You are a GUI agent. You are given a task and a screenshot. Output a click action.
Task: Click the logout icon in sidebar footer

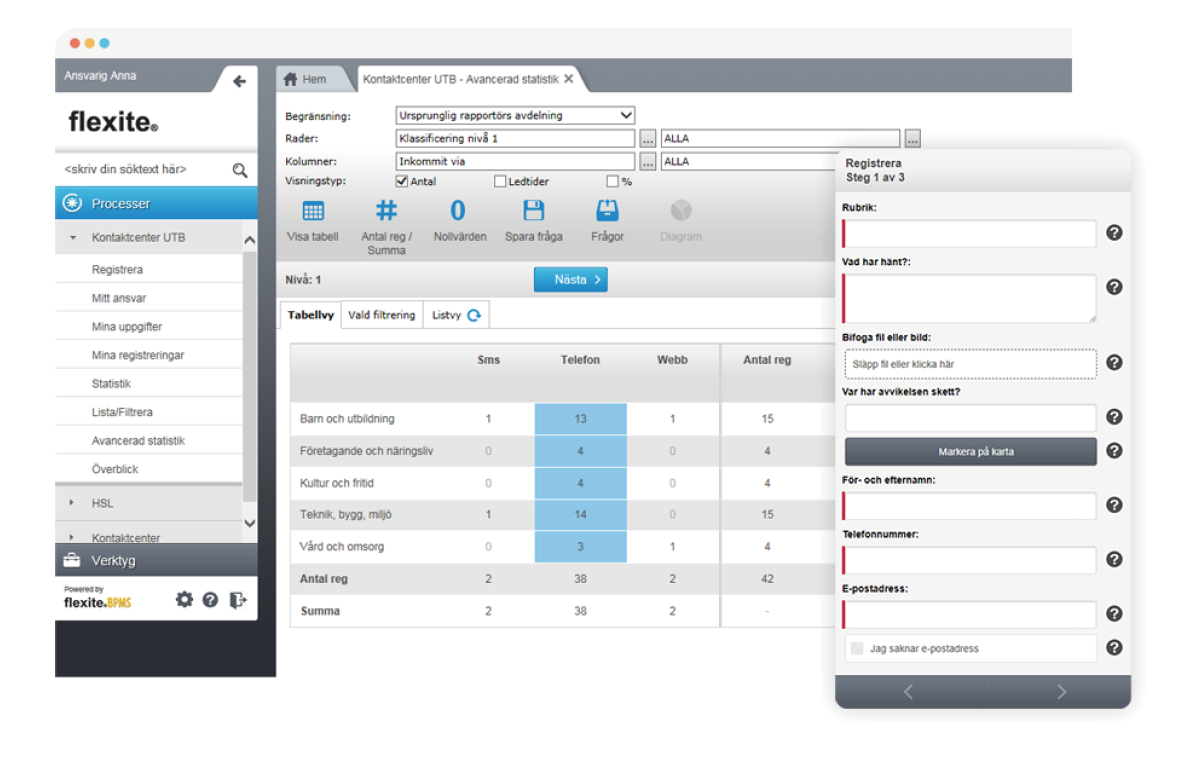coord(237,600)
